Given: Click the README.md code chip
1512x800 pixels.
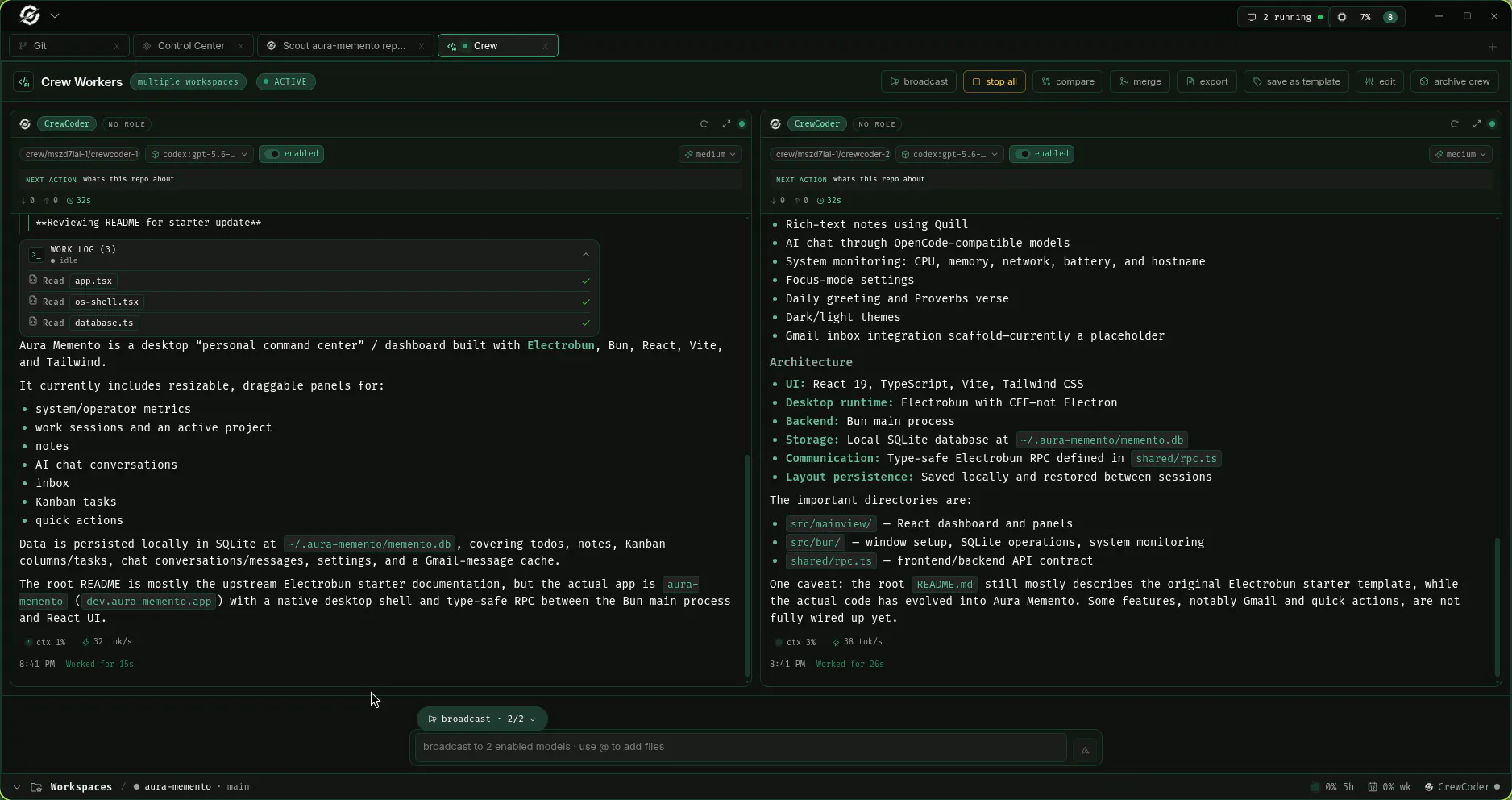Looking at the screenshot, I should point(945,585).
